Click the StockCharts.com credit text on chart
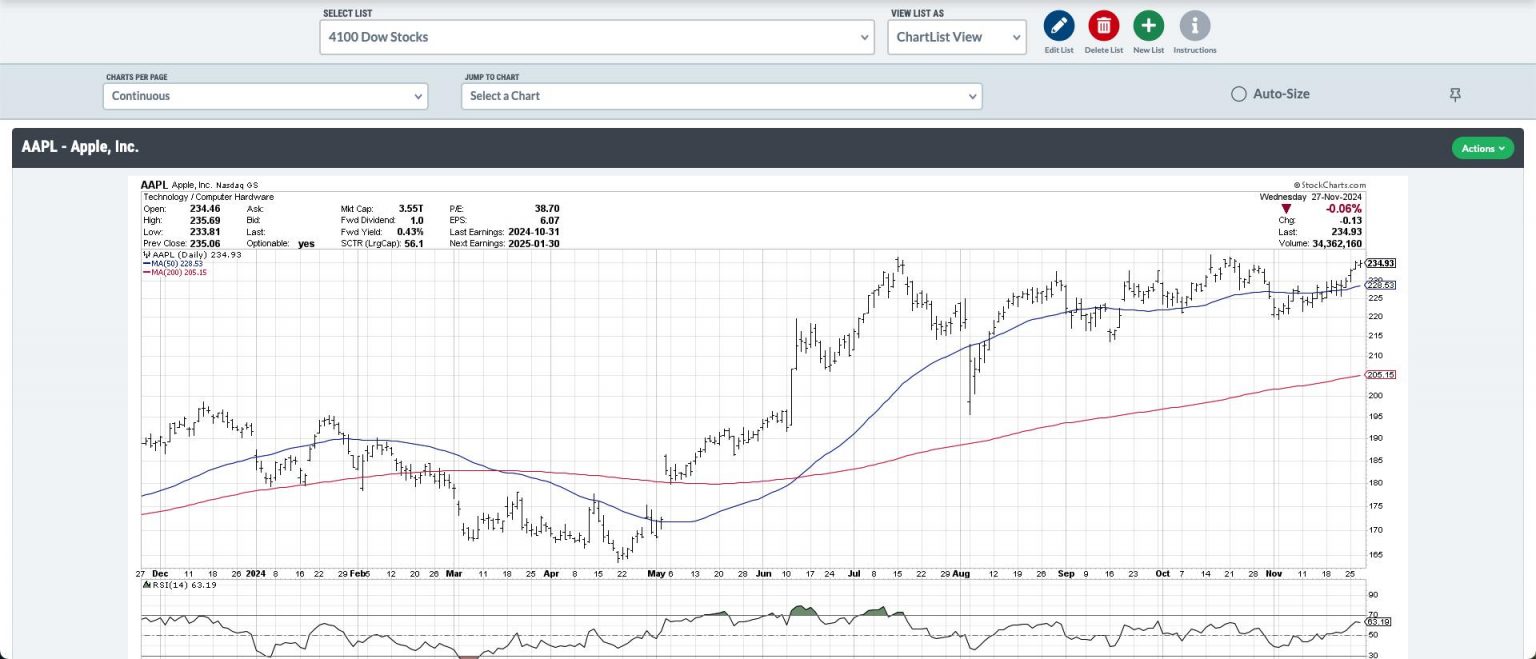 tap(1329, 185)
